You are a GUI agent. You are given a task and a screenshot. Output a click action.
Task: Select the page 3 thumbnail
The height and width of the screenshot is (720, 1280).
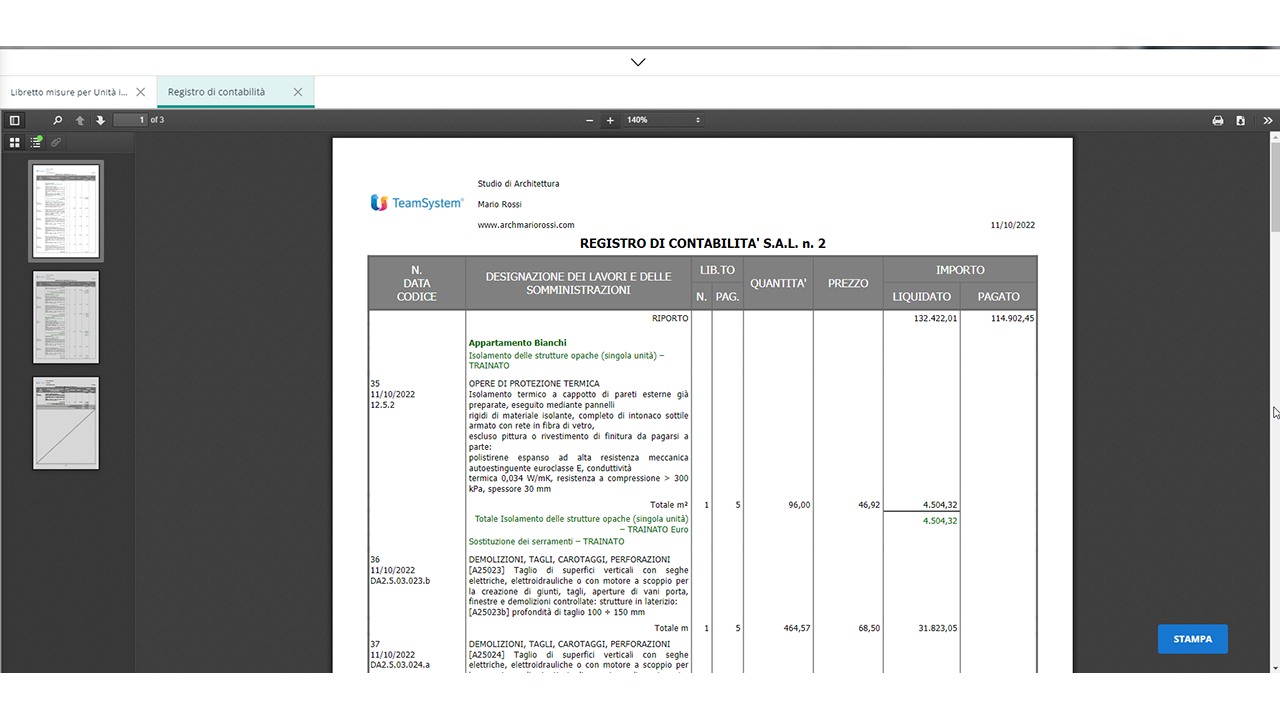coord(66,423)
